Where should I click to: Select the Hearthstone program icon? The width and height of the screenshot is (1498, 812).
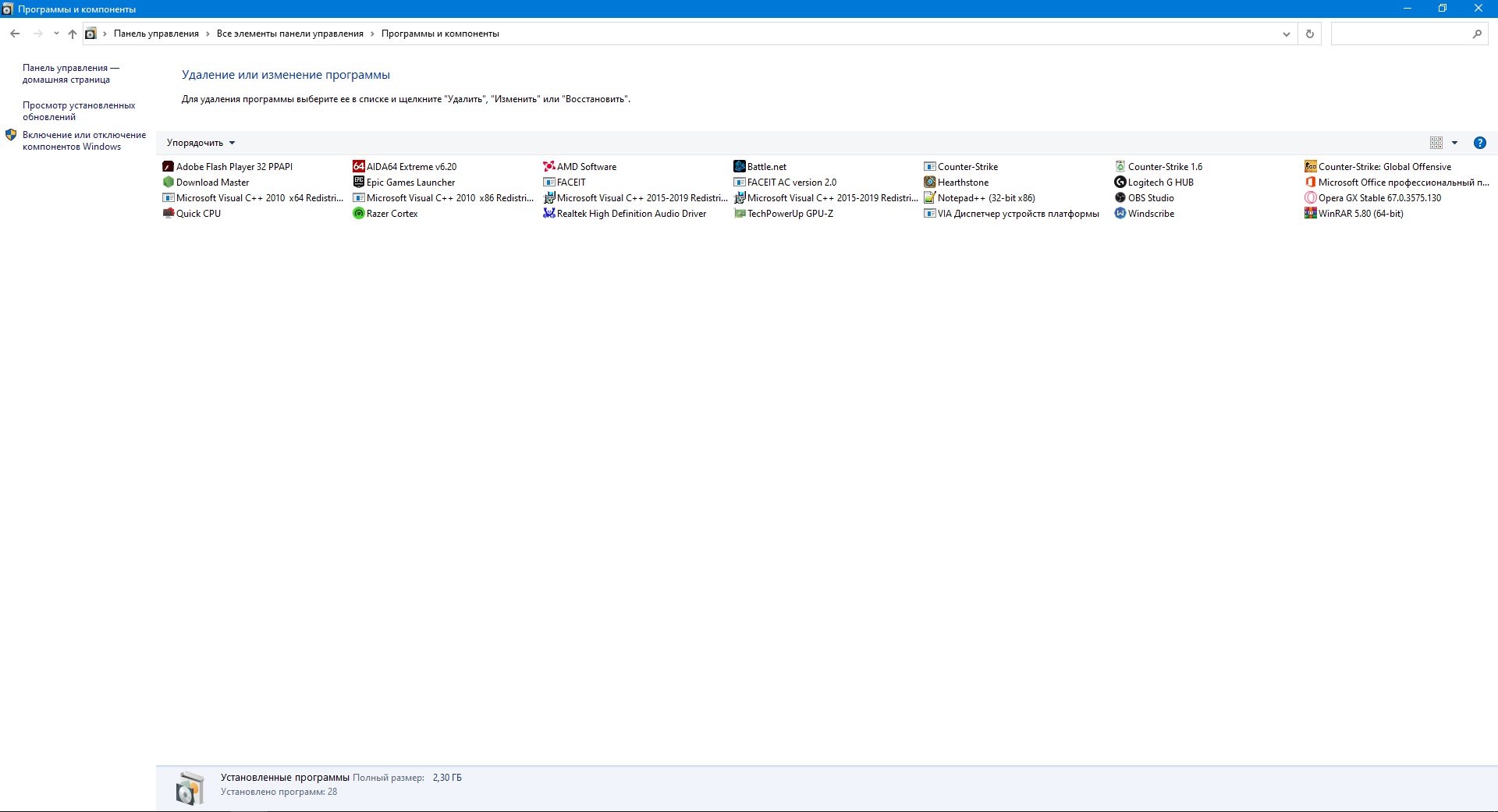point(929,182)
